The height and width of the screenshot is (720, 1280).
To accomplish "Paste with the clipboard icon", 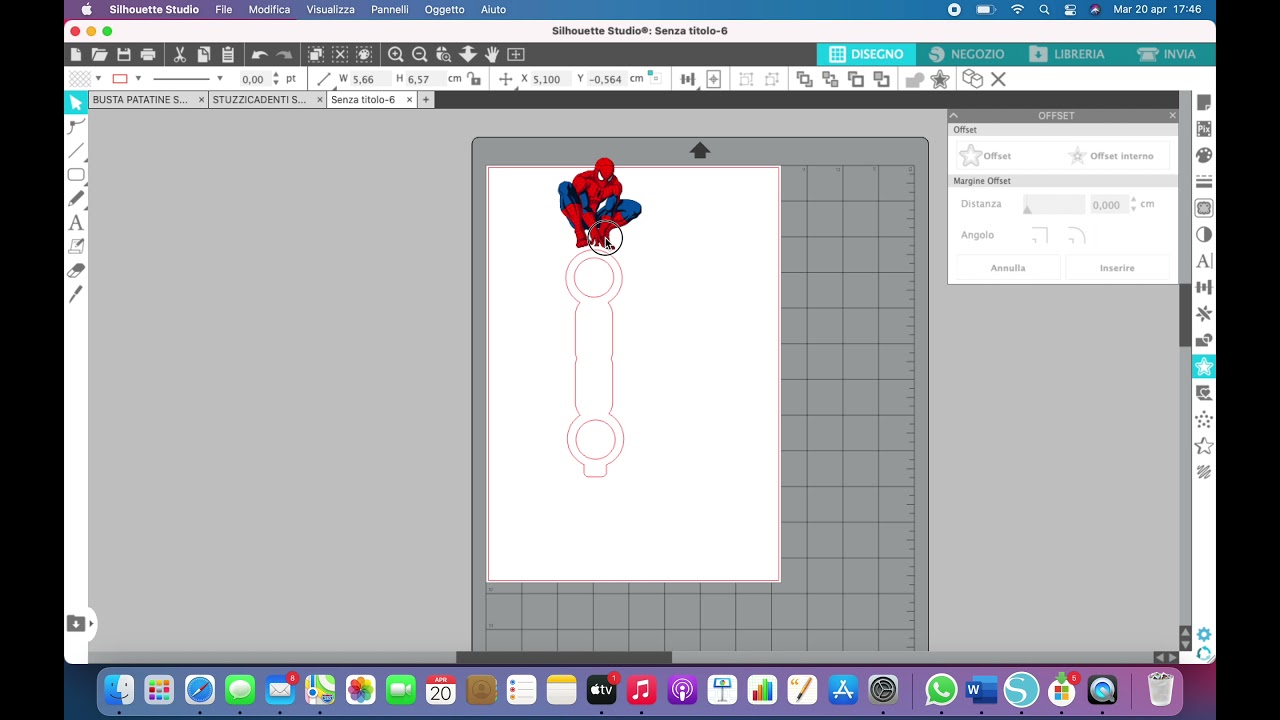I will pyautogui.click(x=228, y=54).
